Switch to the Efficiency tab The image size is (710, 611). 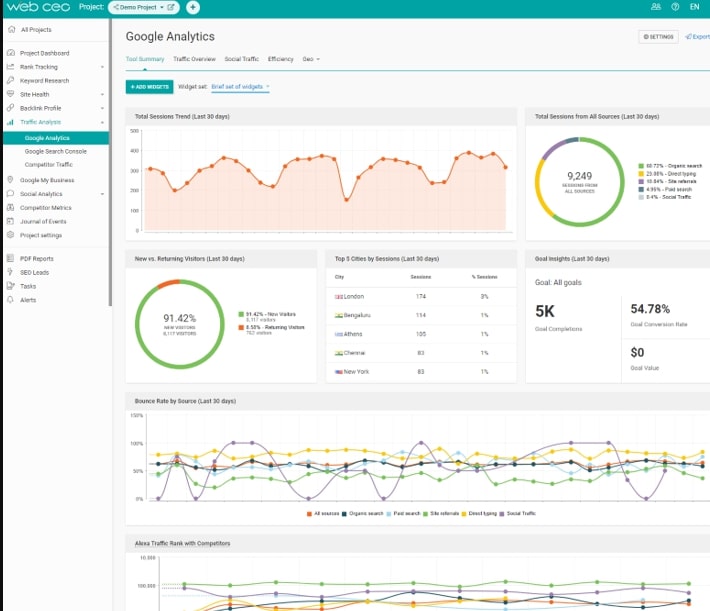point(280,59)
